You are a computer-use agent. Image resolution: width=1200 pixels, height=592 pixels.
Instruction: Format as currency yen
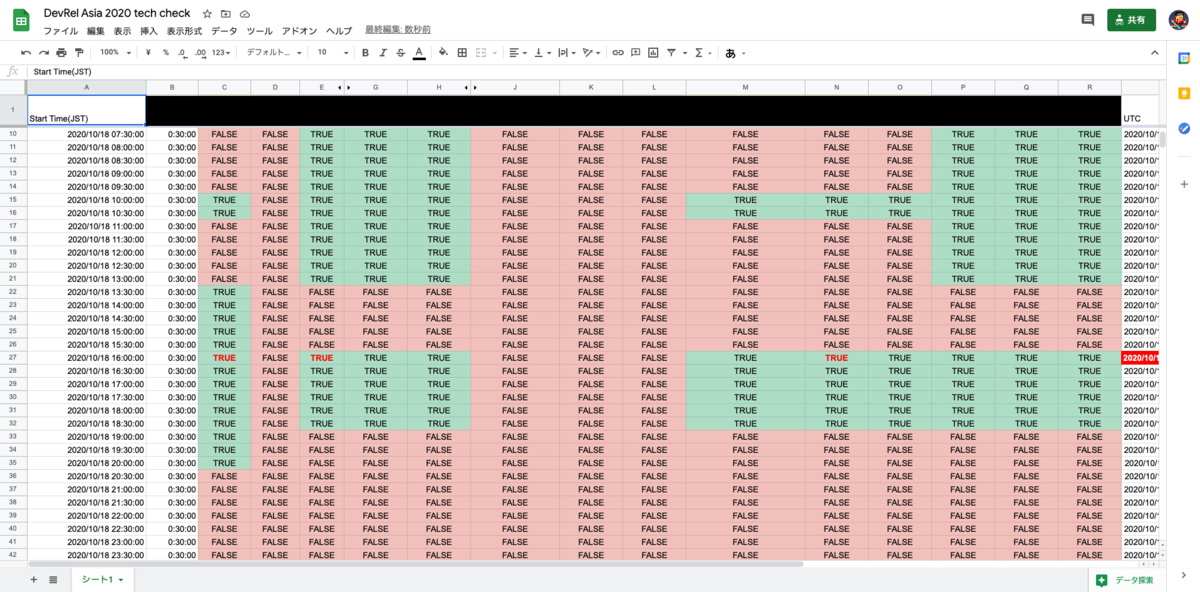(148, 52)
